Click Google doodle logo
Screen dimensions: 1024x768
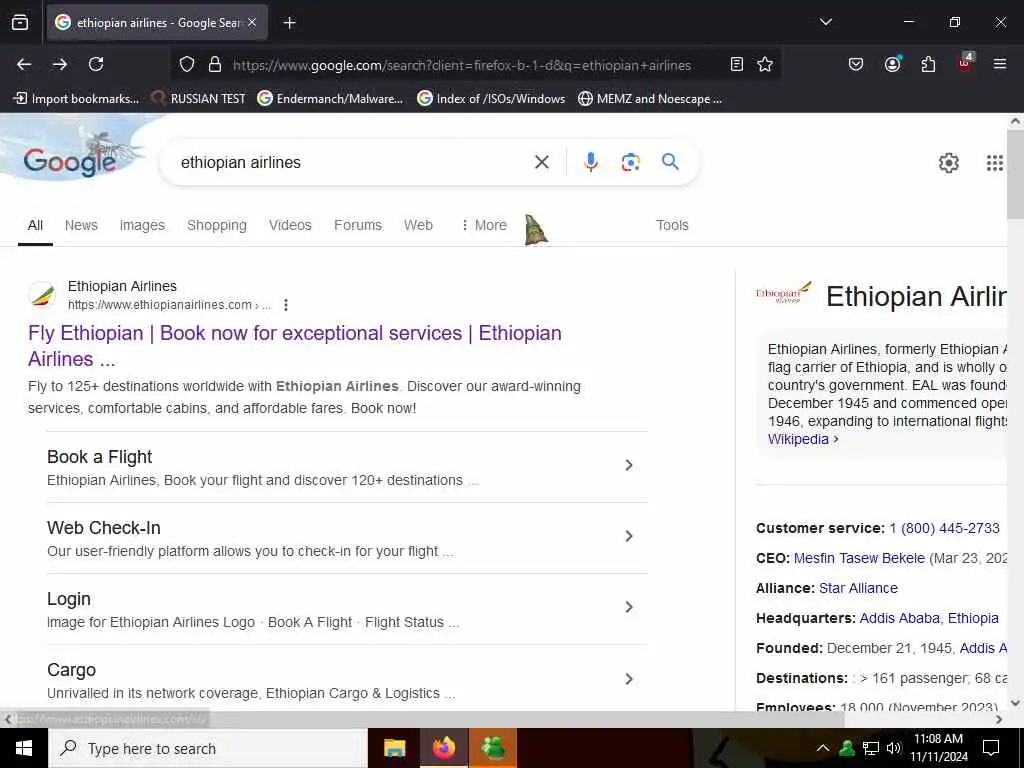(70, 161)
